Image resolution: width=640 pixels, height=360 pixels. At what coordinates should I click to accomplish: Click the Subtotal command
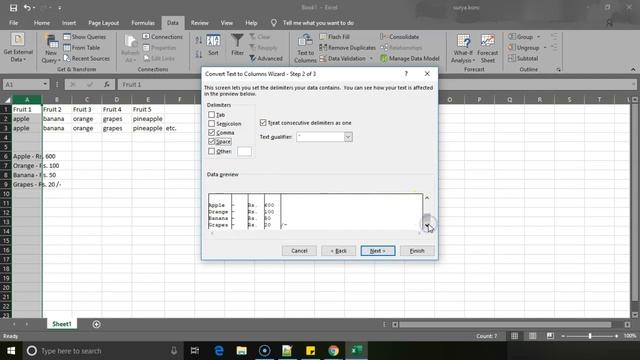coord(523,58)
